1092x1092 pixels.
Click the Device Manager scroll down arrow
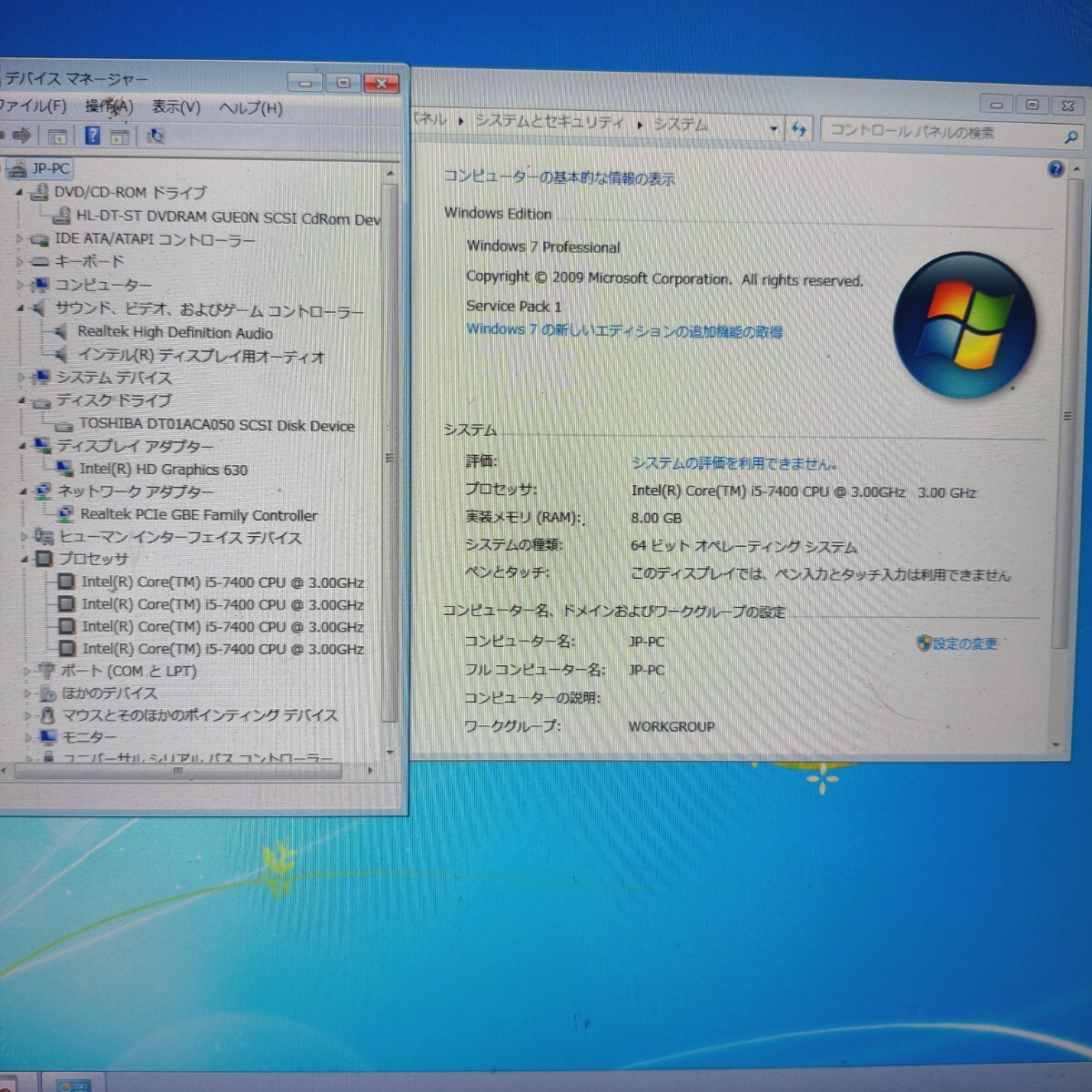390,753
